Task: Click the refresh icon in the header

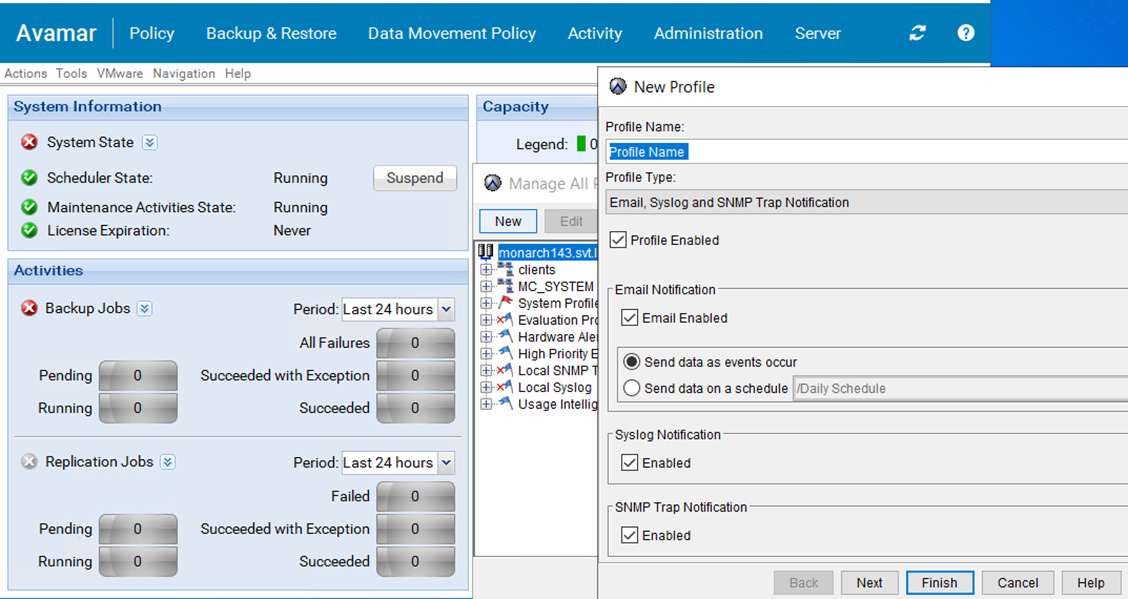Action: pyautogui.click(x=917, y=33)
